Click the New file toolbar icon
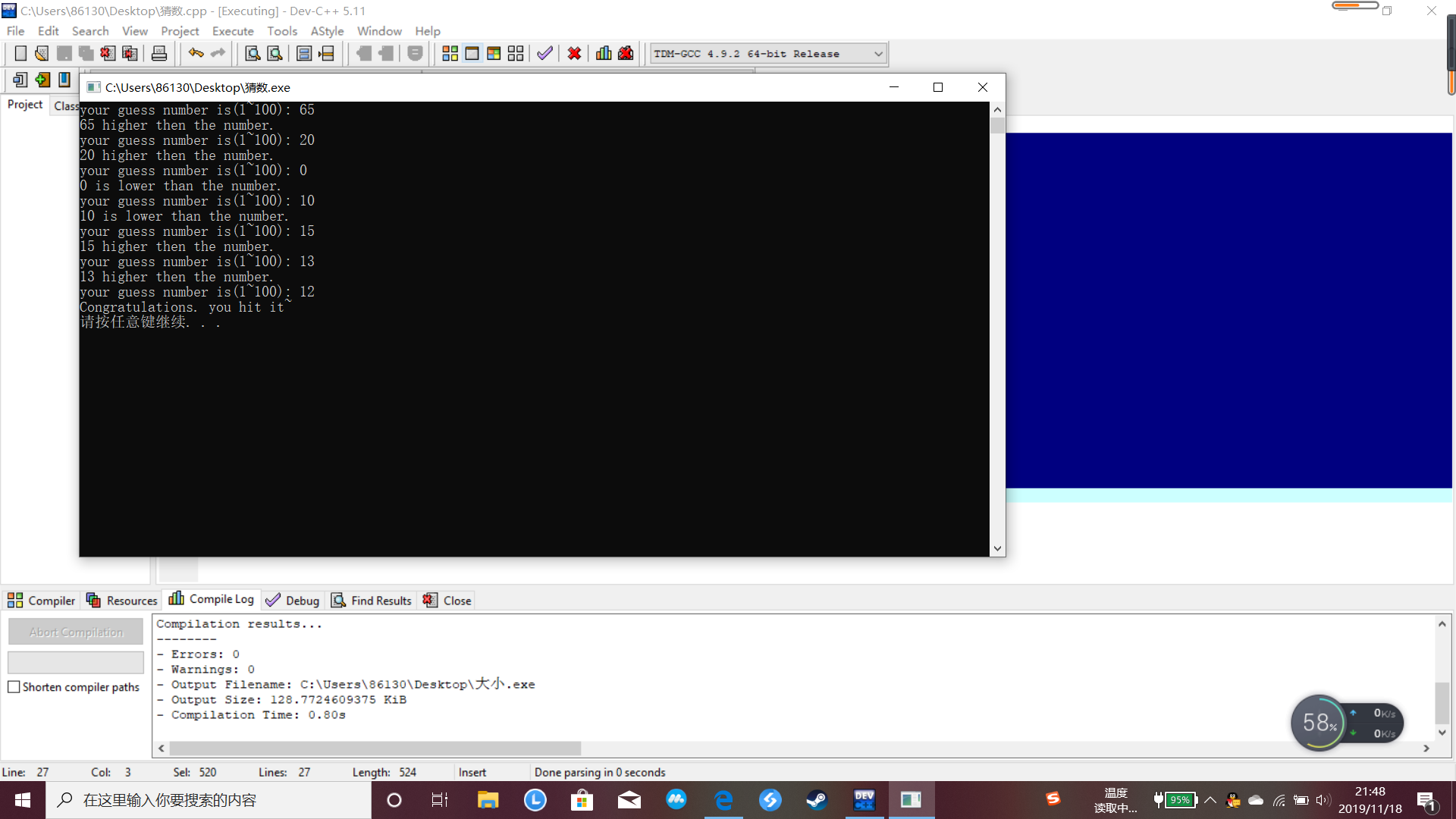 coord(20,53)
